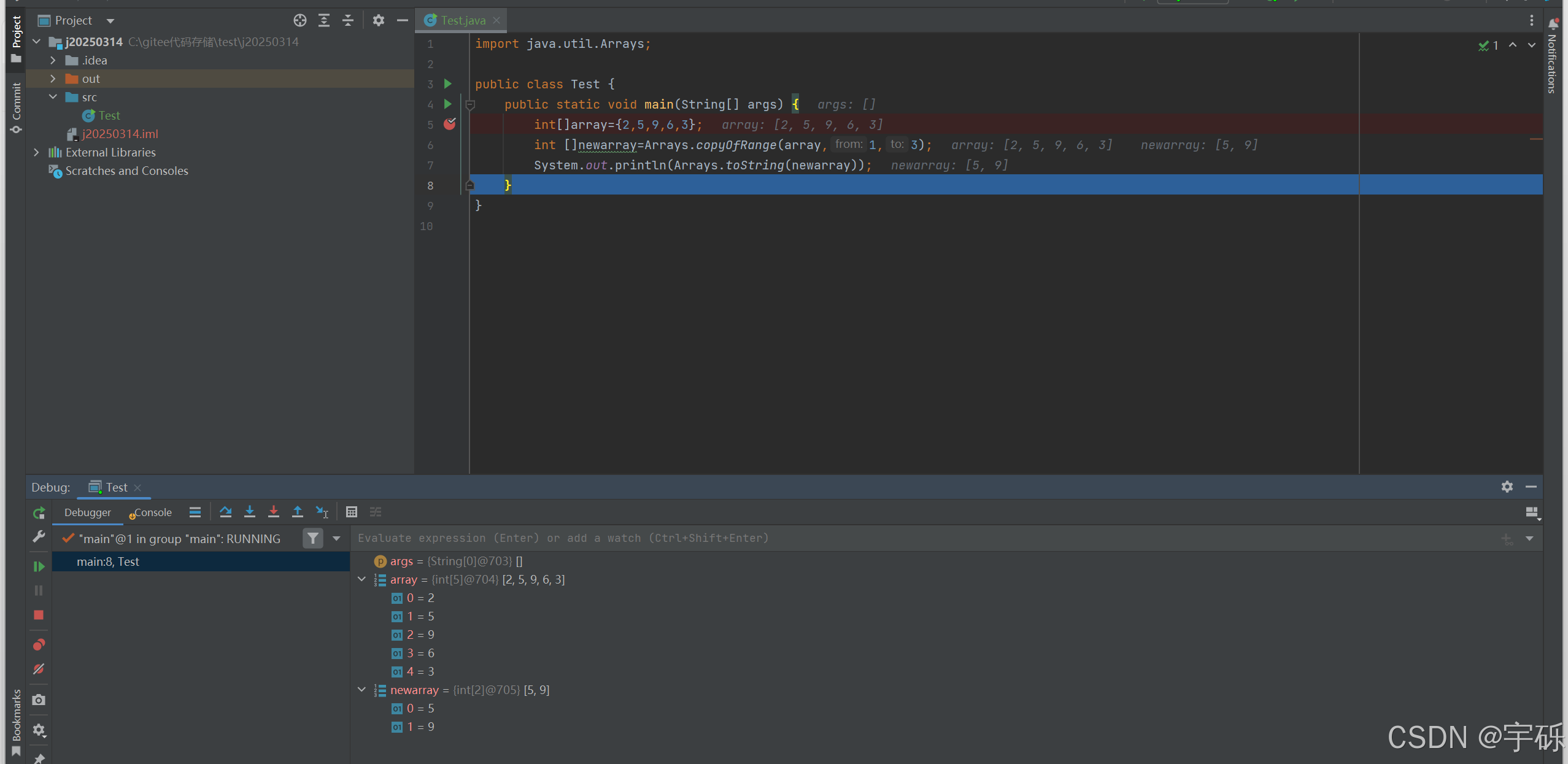
Task: Collapse the newarray variable node
Action: tap(361, 690)
